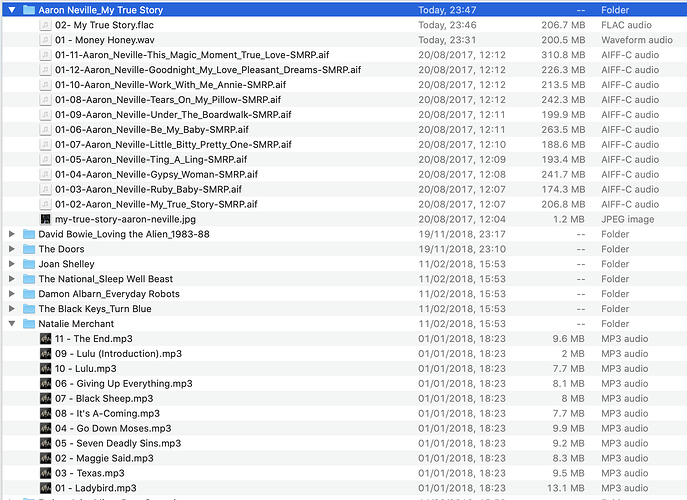Screen dimensions: 687x500
Task: Click the Natalie Merchant folder icon
Action: click(x=29, y=323)
